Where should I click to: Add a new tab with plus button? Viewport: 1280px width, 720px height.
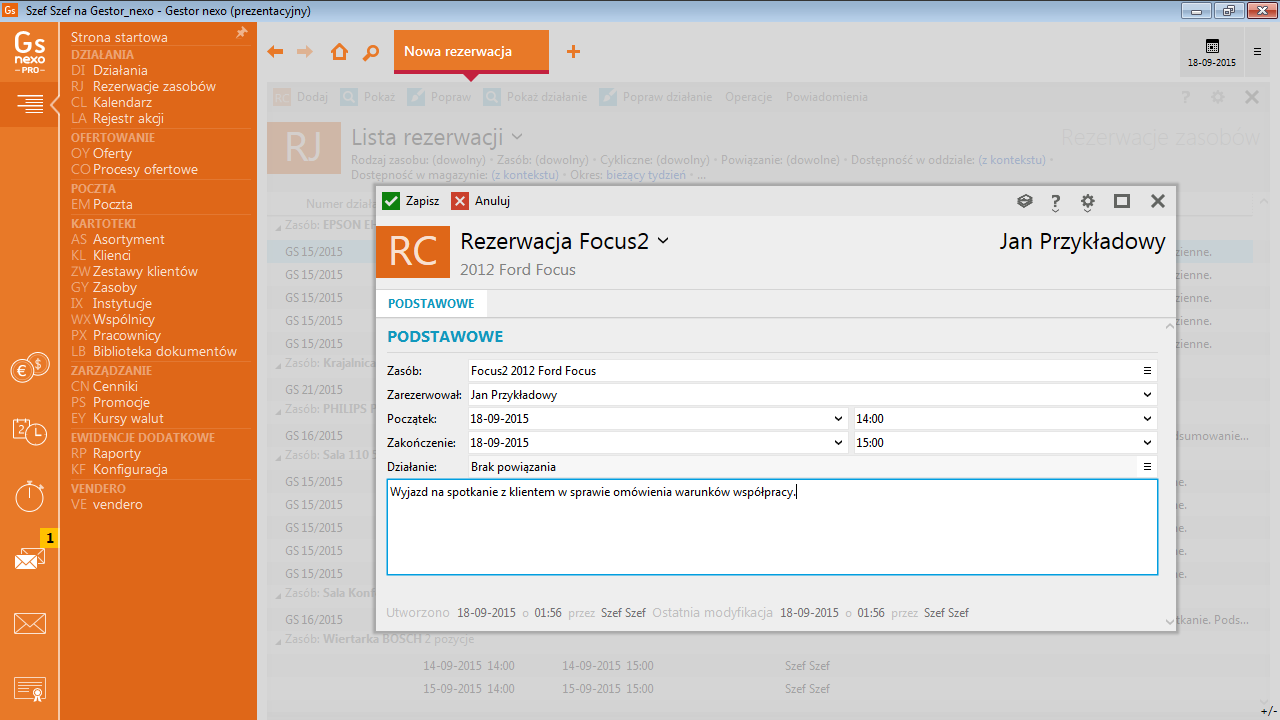click(x=573, y=52)
